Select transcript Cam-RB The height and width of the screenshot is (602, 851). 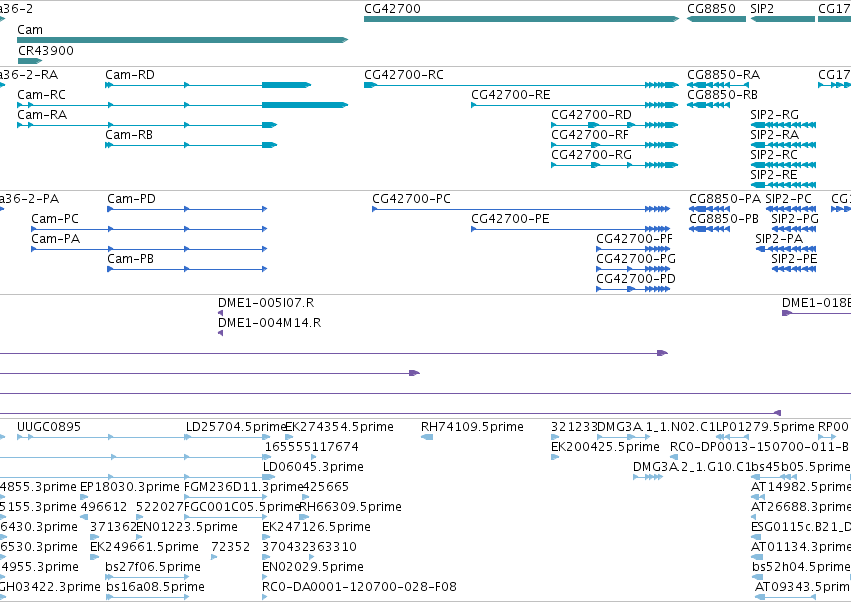pos(192,145)
